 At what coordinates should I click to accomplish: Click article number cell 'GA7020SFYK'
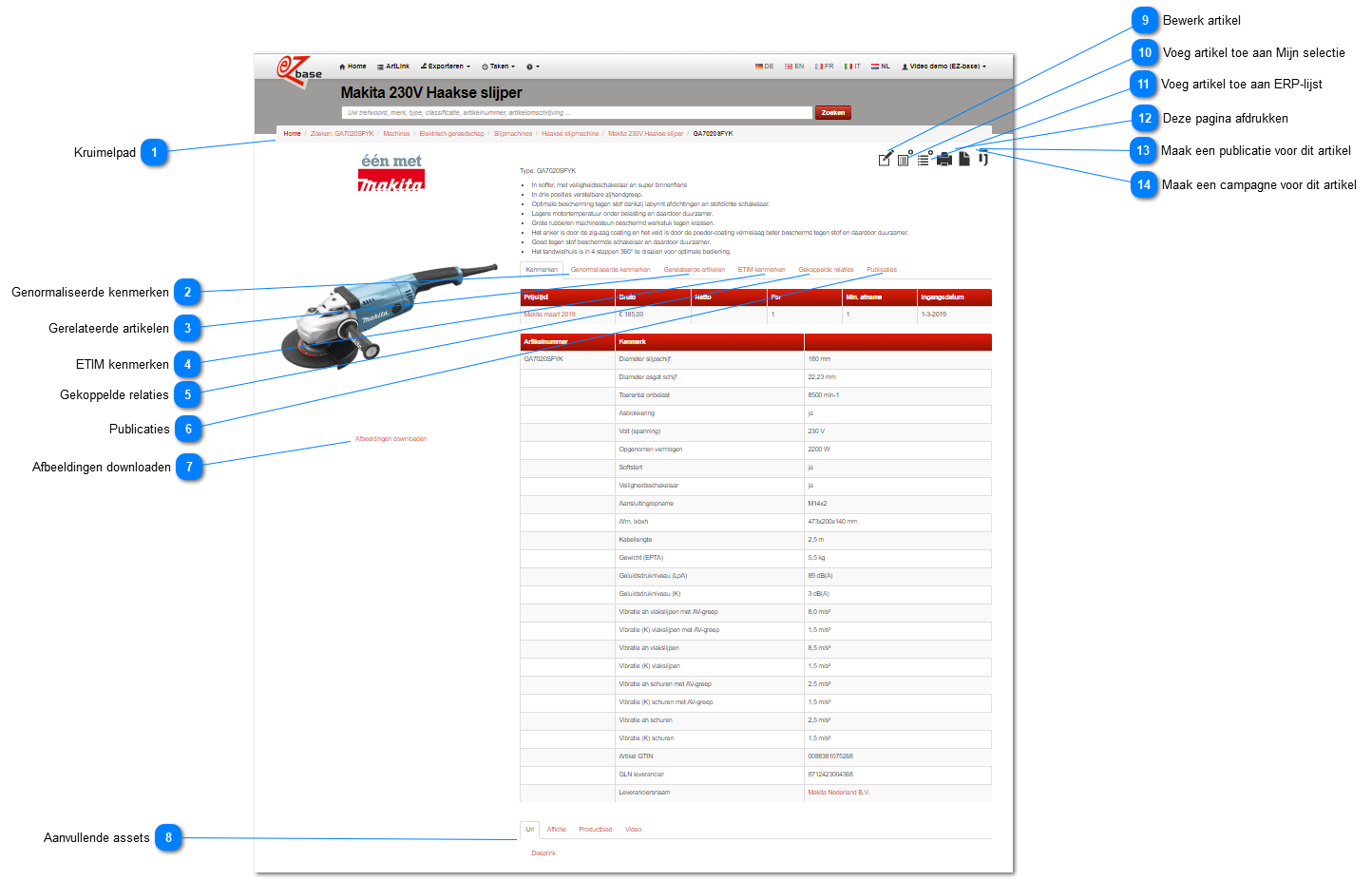(x=543, y=359)
